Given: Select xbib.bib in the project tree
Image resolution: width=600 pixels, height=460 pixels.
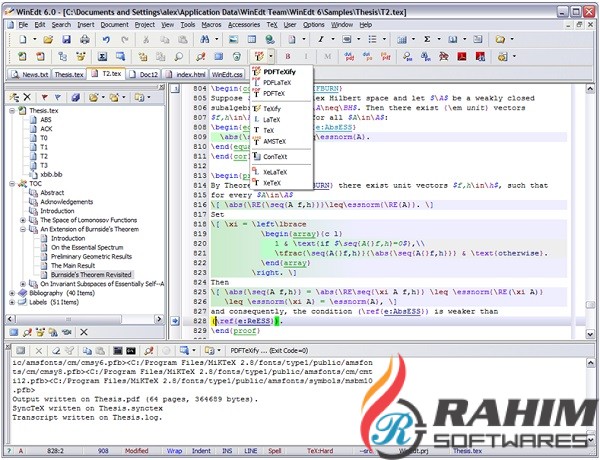Looking at the screenshot, I should pos(51,175).
